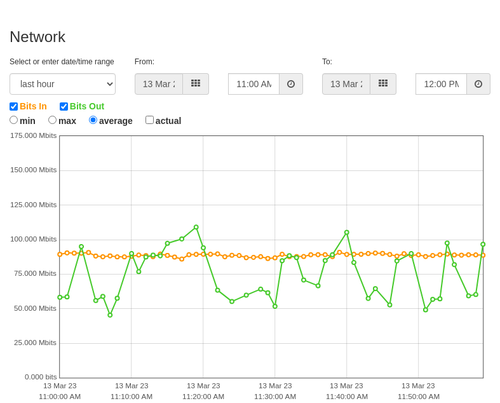Image resolution: width=500 pixels, height=403 pixels.
Task: Click the From date field '13 Mar'
Action: point(159,84)
